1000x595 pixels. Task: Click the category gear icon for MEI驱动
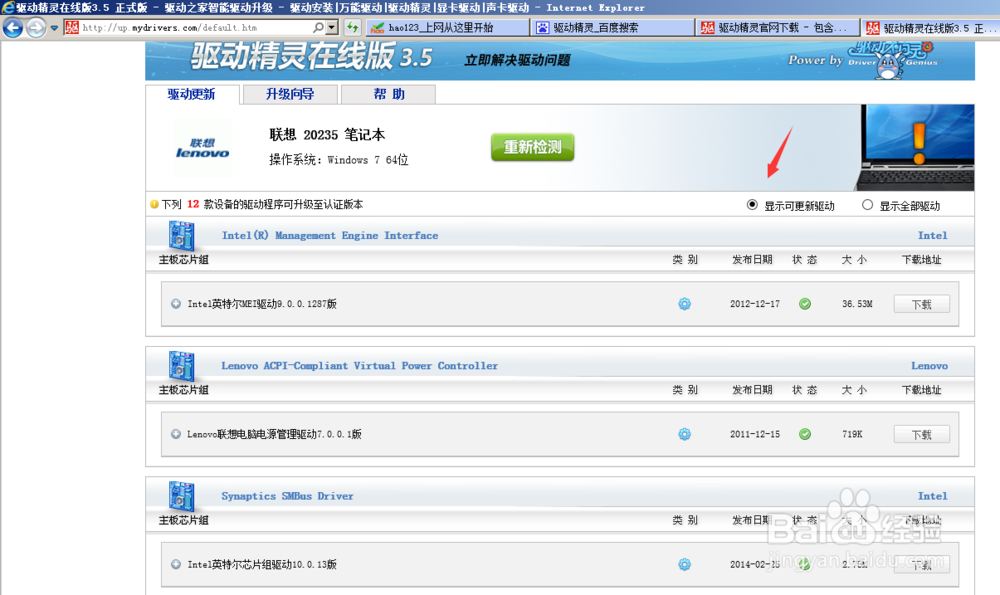pos(684,304)
